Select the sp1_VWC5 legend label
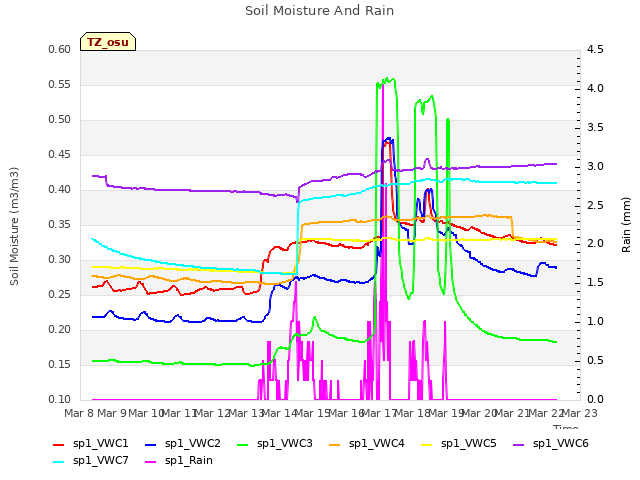Viewport: 640px width, 480px height. point(469,444)
